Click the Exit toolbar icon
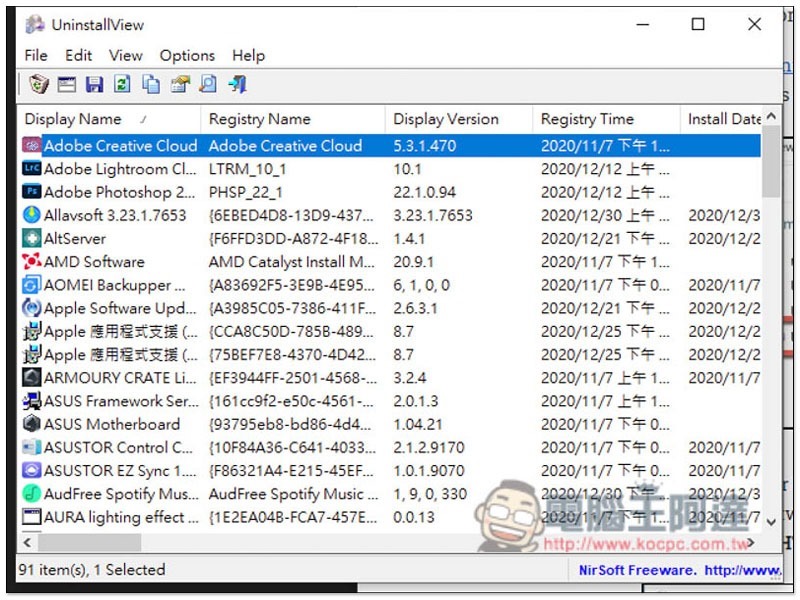The image size is (800, 600). (237, 84)
